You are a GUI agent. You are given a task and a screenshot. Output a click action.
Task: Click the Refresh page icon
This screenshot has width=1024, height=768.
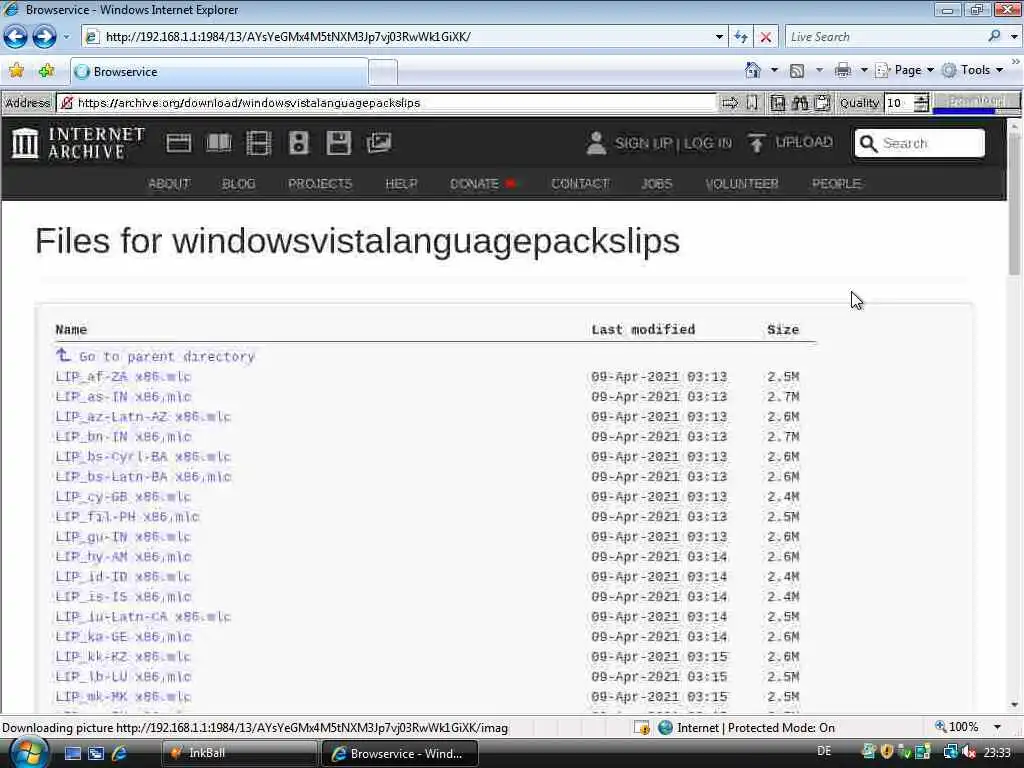[x=741, y=37]
